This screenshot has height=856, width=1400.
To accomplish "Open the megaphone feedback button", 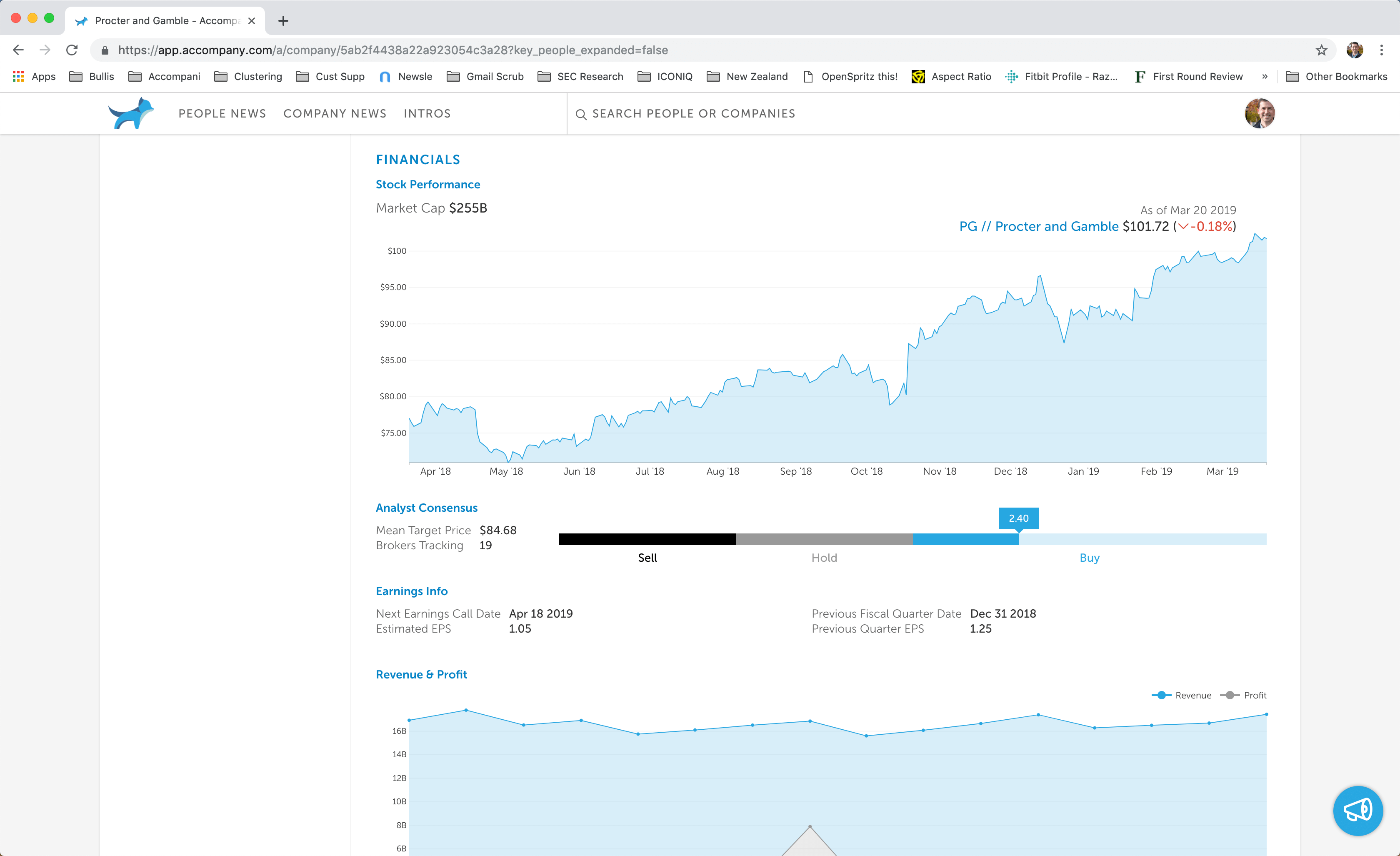I will [1358, 811].
